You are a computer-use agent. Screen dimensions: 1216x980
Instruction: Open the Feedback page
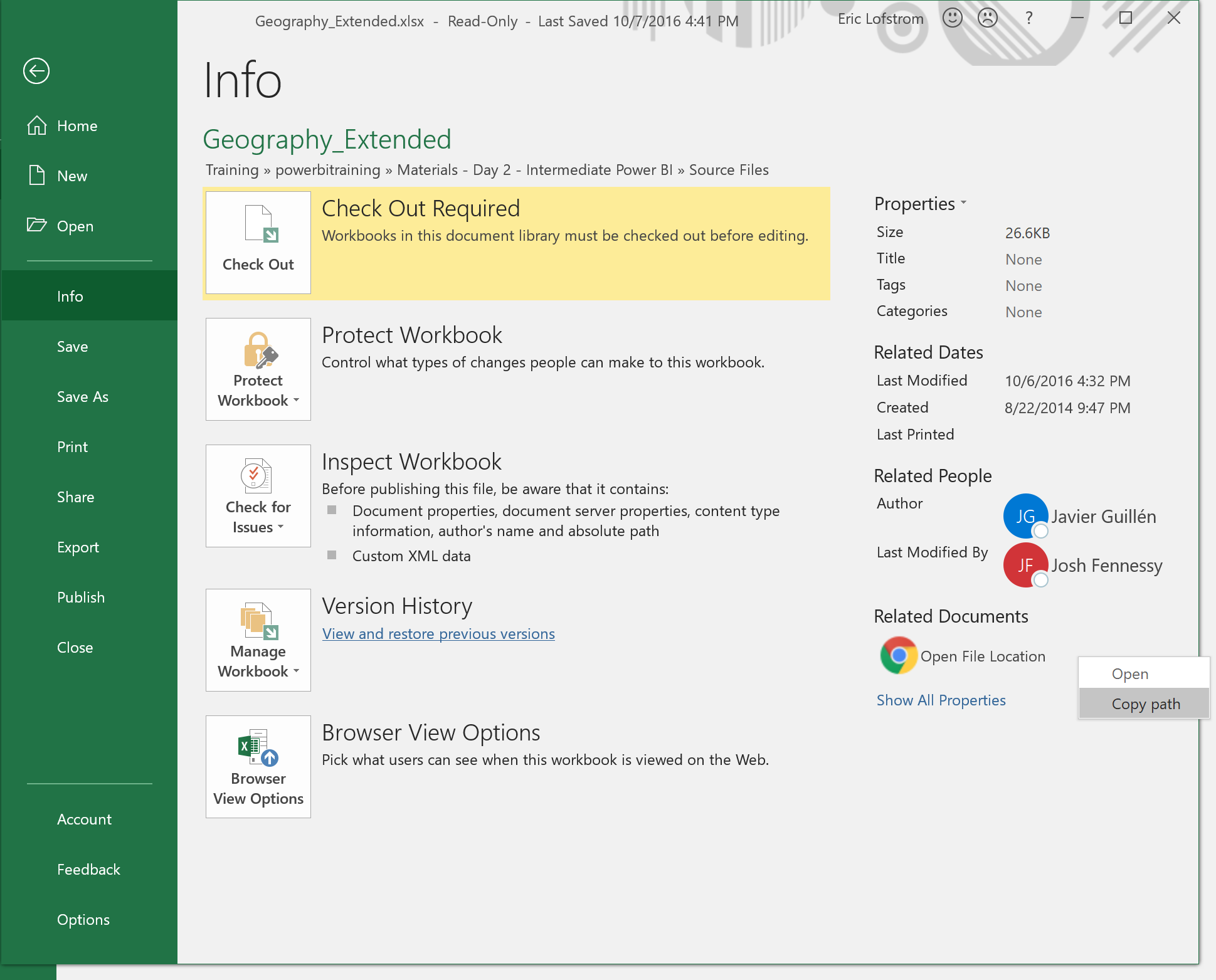click(90, 869)
